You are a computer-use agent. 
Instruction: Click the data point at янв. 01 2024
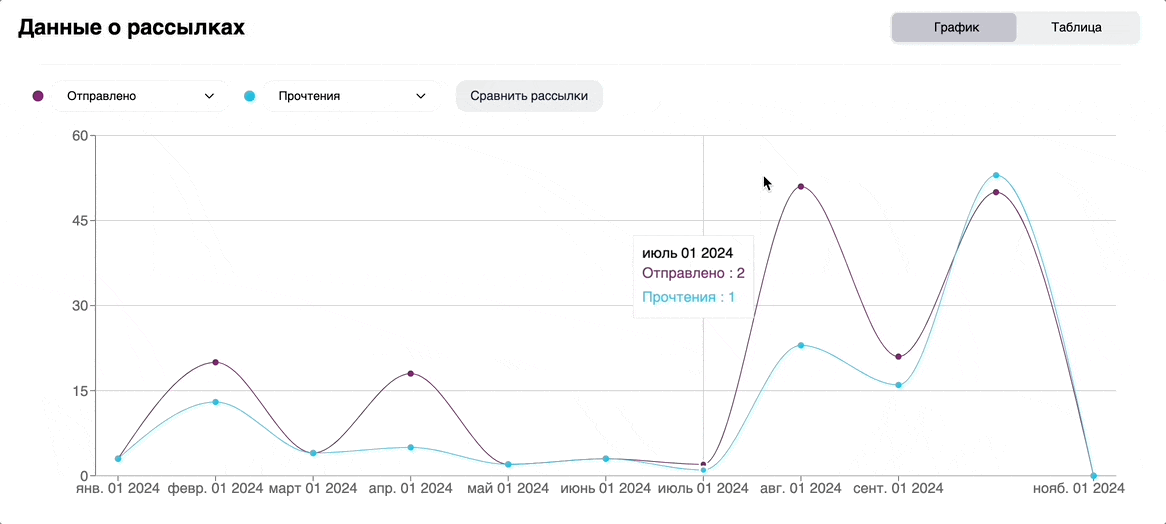coord(118,459)
